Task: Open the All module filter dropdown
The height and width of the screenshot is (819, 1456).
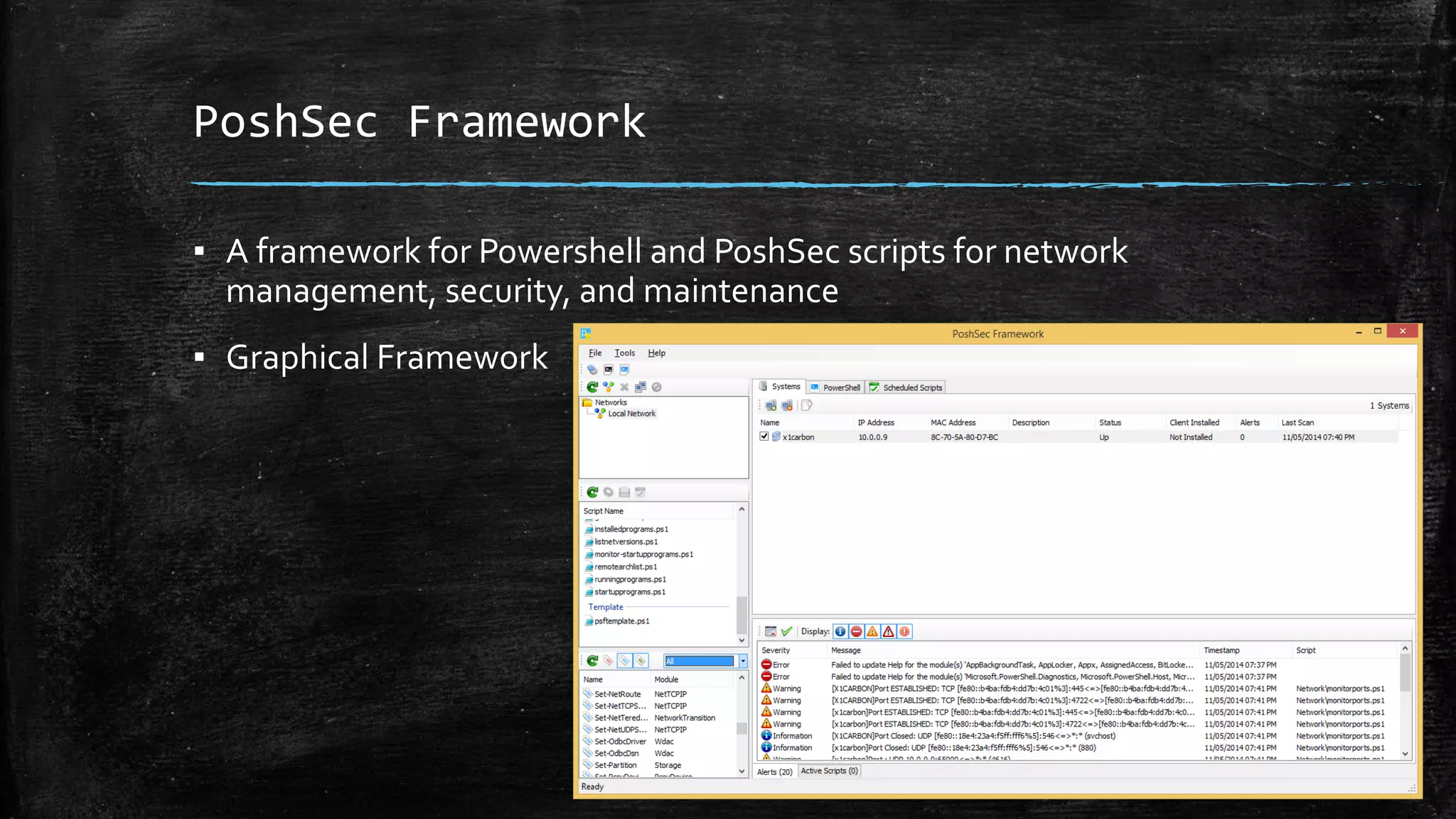Action: click(743, 661)
